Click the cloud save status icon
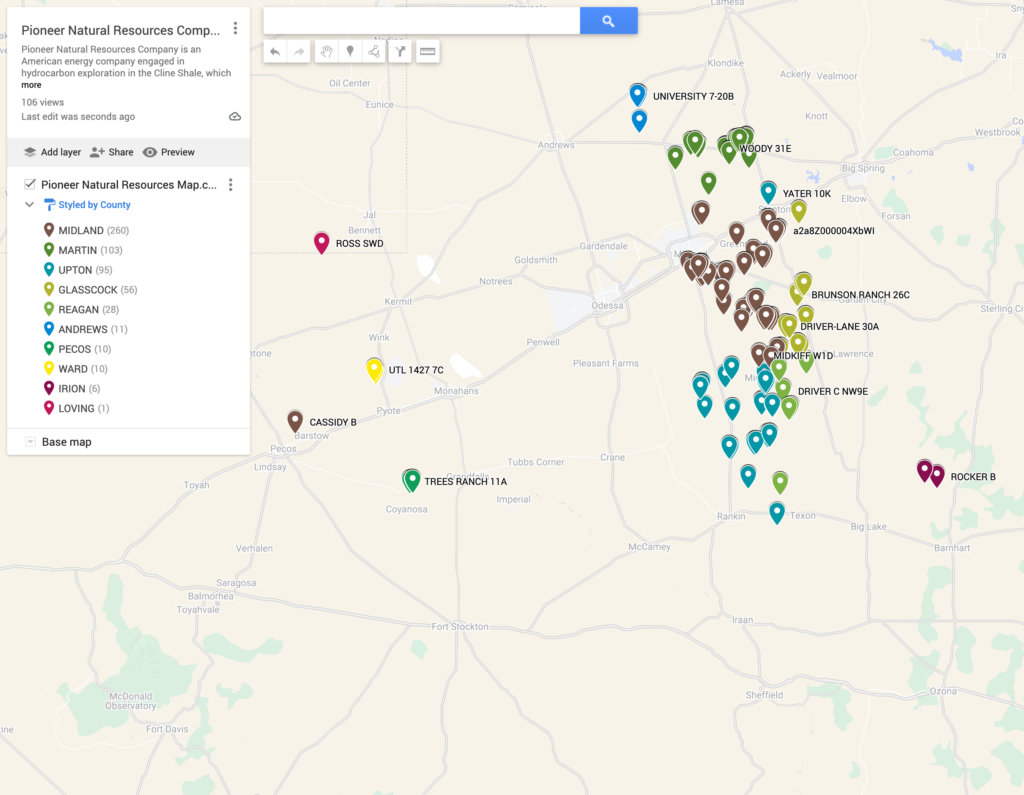The image size is (1024, 795). tap(235, 117)
